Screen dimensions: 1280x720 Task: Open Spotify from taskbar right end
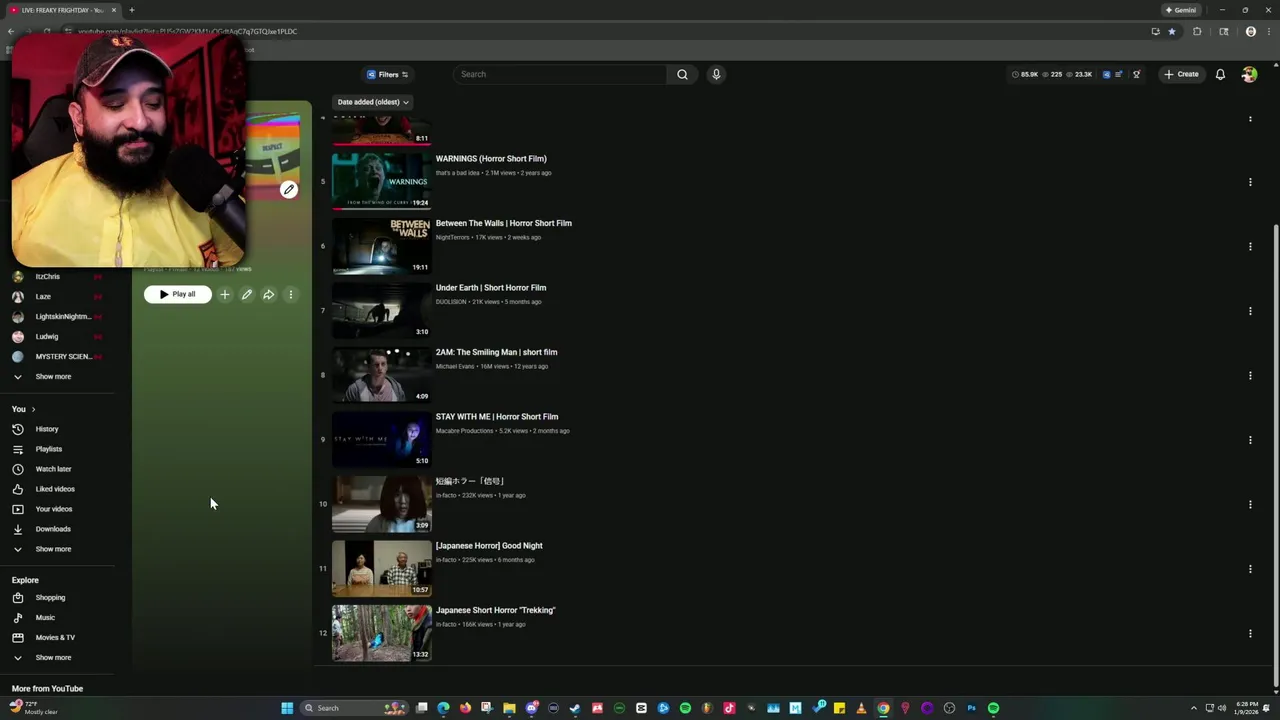click(x=993, y=708)
